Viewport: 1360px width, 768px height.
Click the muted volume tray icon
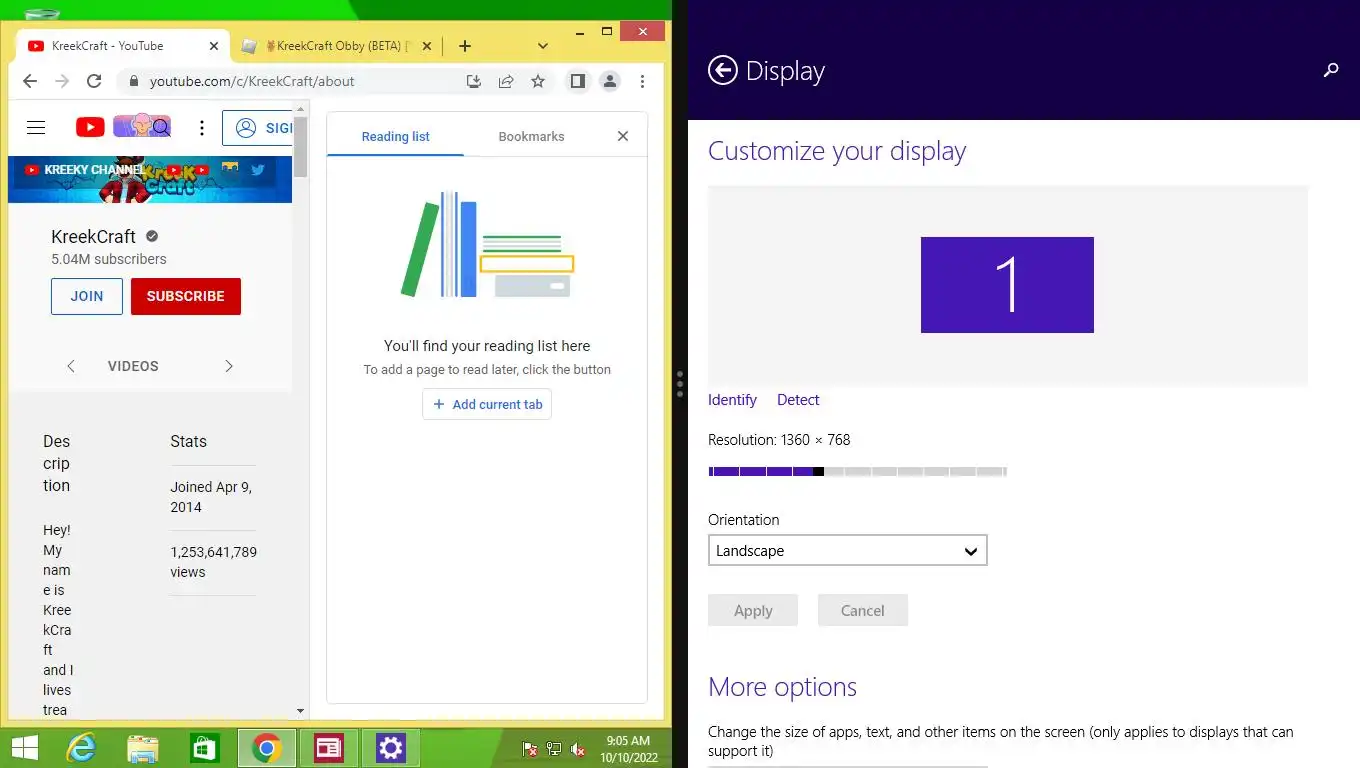pyautogui.click(x=578, y=748)
